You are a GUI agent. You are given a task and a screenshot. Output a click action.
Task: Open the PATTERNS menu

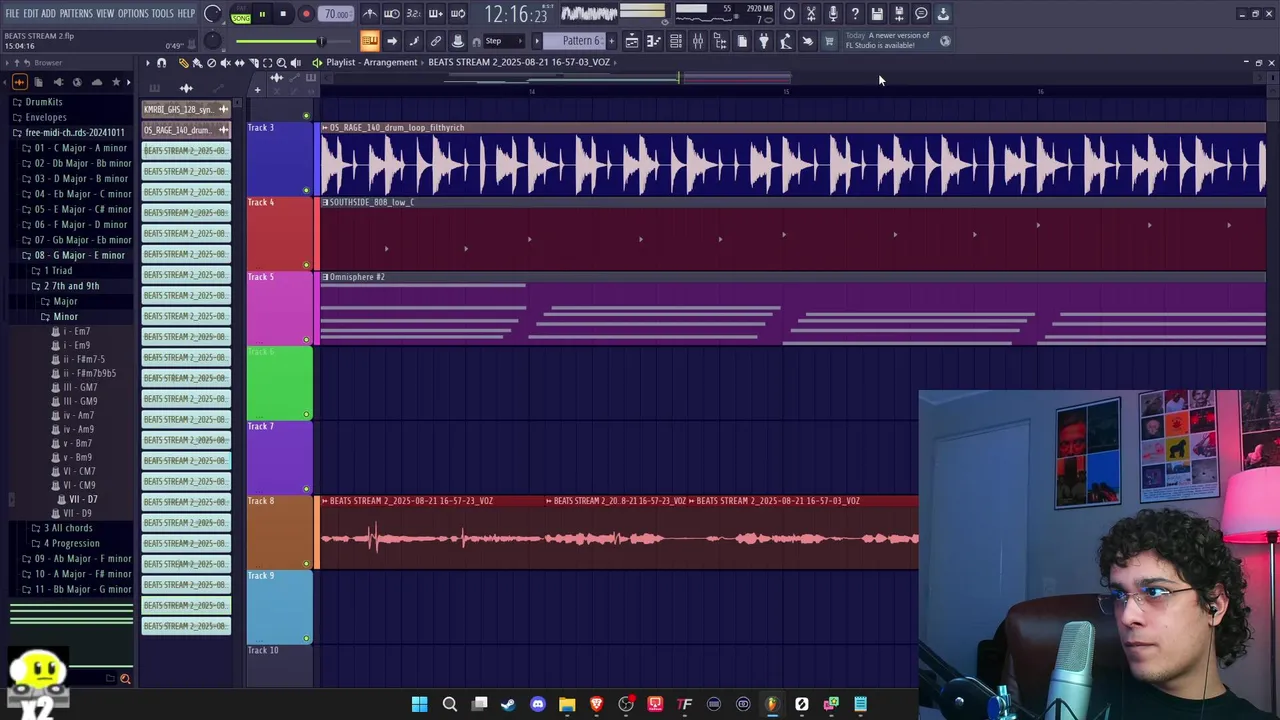click(76, 13)
